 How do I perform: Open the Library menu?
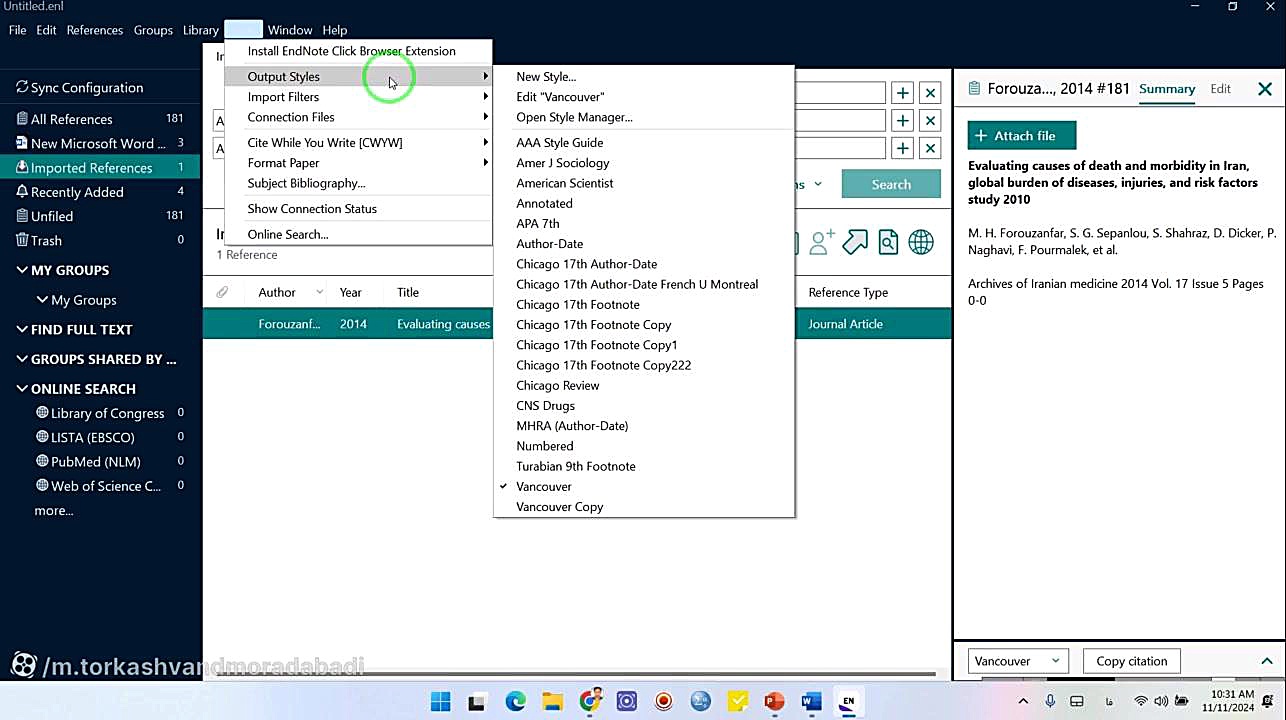coord(201,30)
